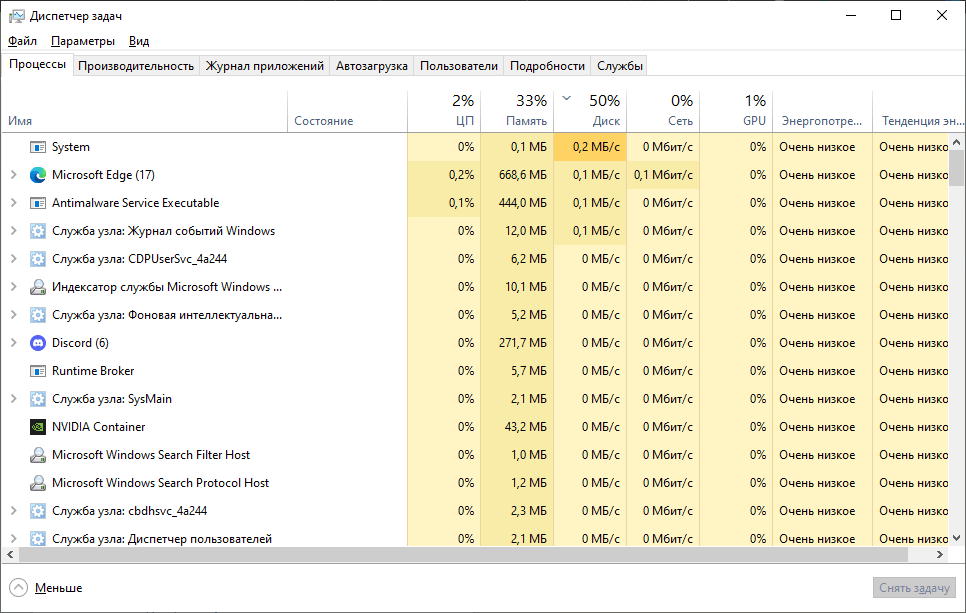Expand Служба узла: Фоновая интеллектуальна... row
Image resolution: width=966 pixels, height=613 pixels.
coord(14,315)
